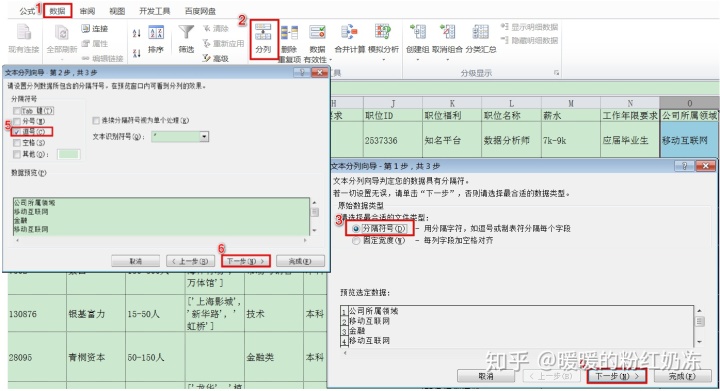Click 显示明细数据 show detail item

(529, 27)
